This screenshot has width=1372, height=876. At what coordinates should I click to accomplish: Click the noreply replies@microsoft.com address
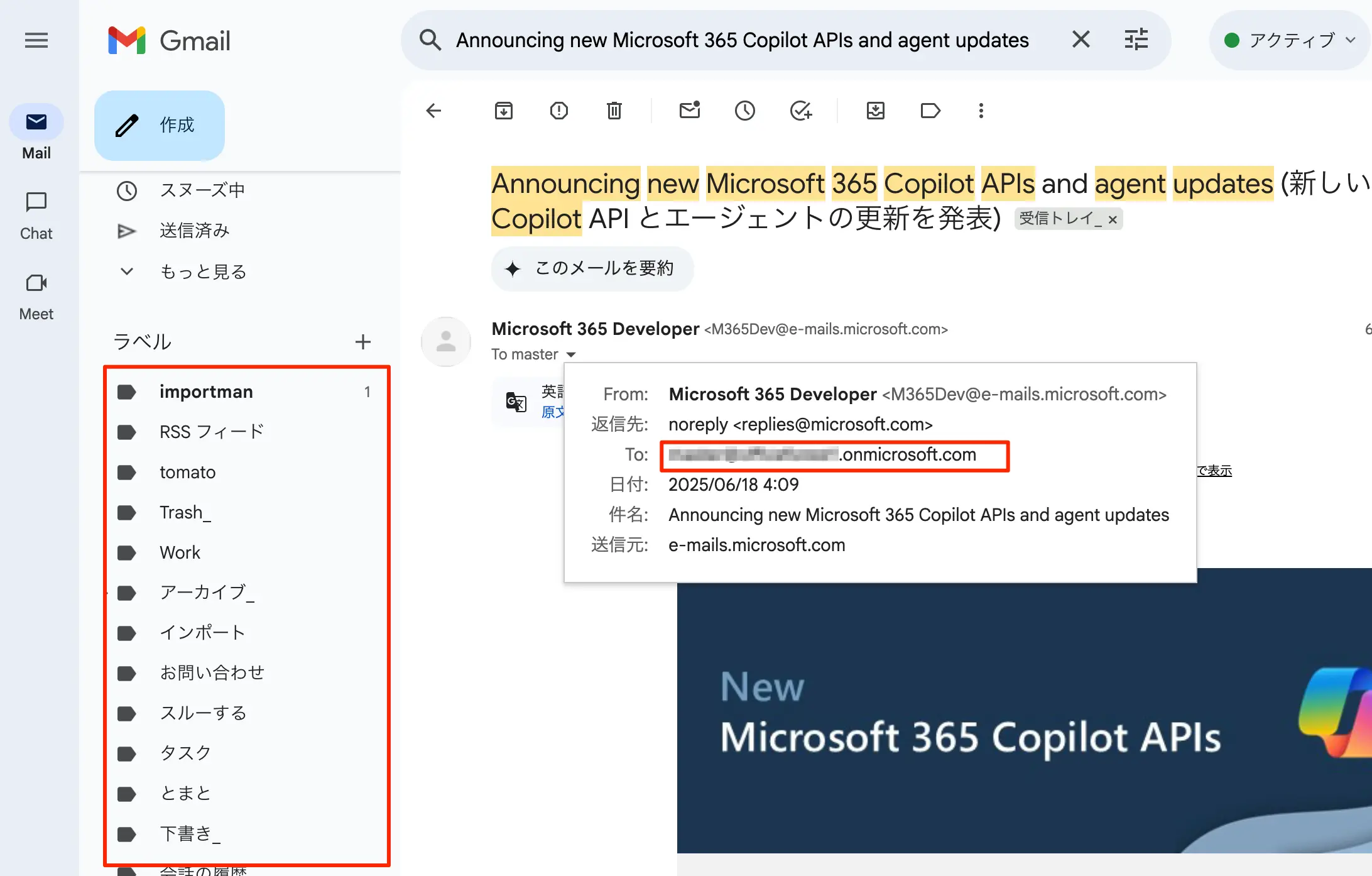pos(800,424)
